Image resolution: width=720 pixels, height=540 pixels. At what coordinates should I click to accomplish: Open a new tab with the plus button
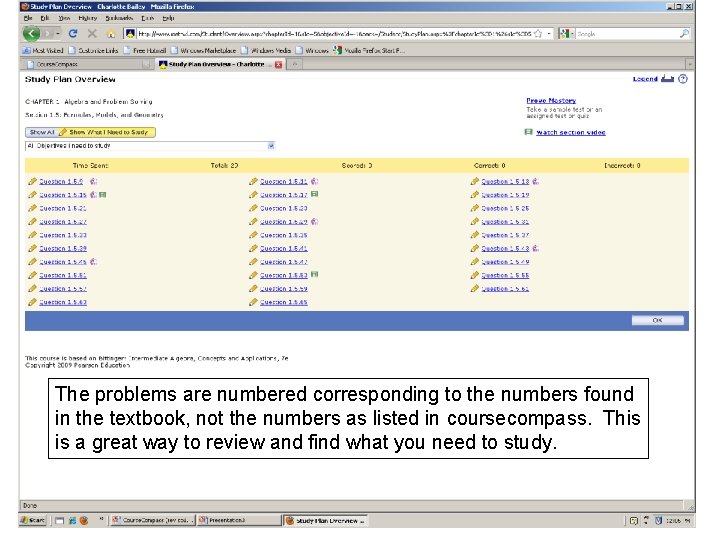(x=295, y=65)
